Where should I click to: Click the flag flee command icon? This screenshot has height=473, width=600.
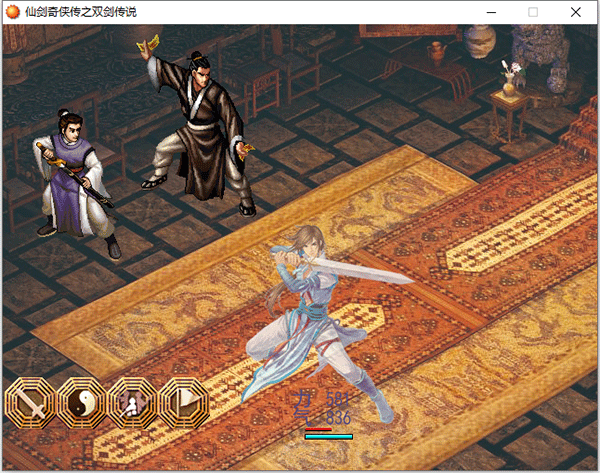[184, 403]
